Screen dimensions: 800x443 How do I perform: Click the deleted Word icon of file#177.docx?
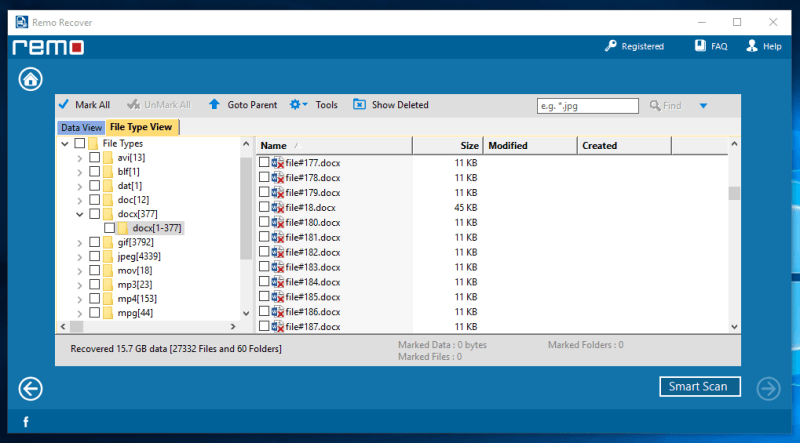click(x=278, y=163)
